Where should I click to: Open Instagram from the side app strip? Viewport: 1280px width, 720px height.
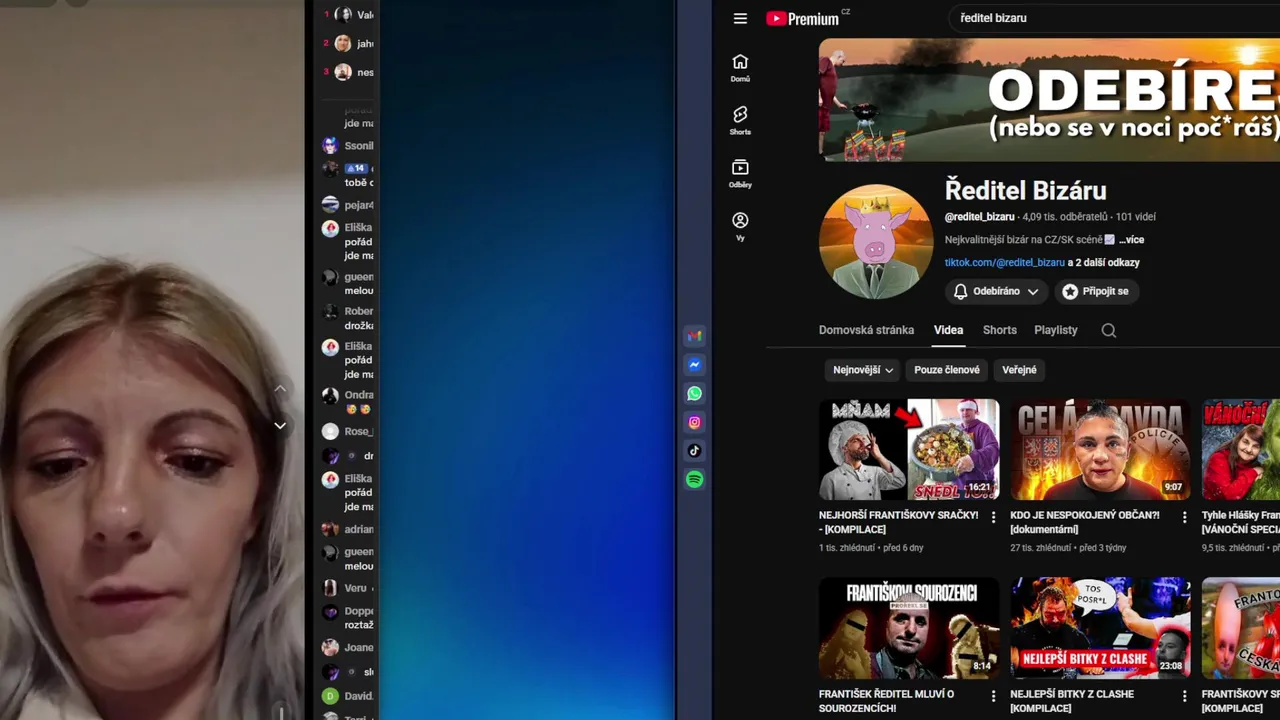[695, 423]
